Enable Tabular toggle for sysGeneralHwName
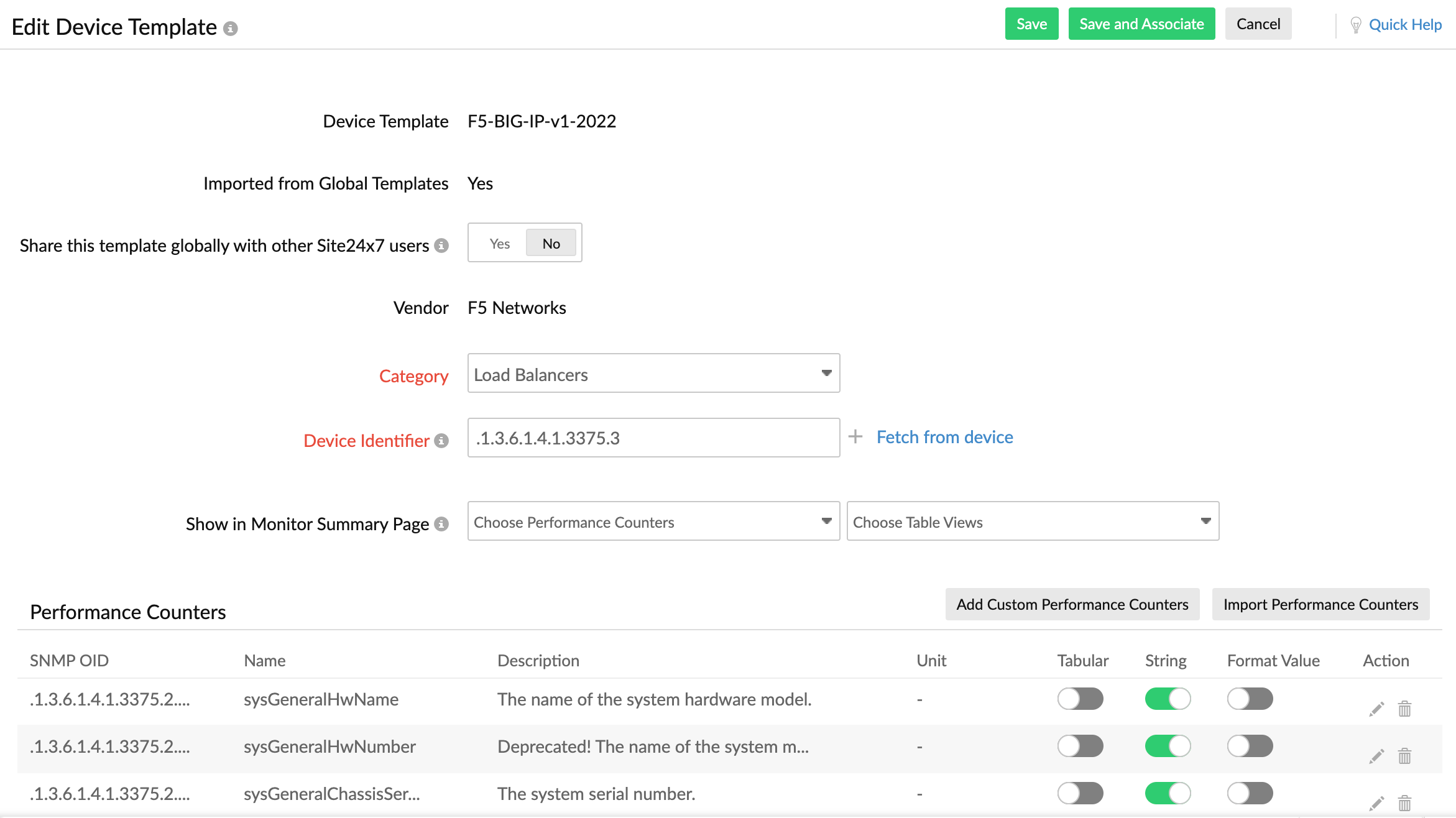This screenshot has height=818, width=1456. 1080,699
